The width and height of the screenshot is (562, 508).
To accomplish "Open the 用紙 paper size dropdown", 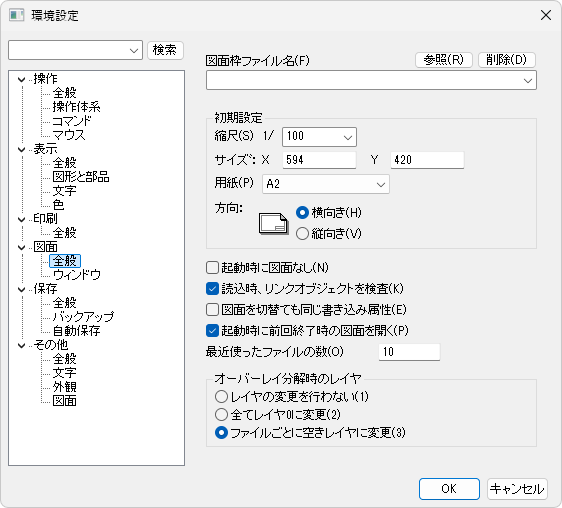I will tap(326, 184).
